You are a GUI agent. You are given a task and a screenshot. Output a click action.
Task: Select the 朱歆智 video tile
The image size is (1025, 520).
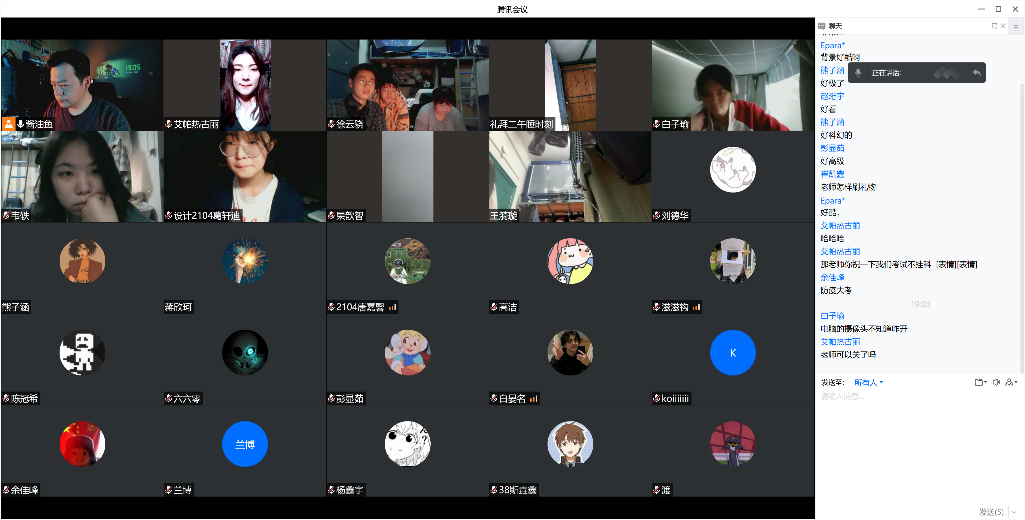click(x=407, y=177)
